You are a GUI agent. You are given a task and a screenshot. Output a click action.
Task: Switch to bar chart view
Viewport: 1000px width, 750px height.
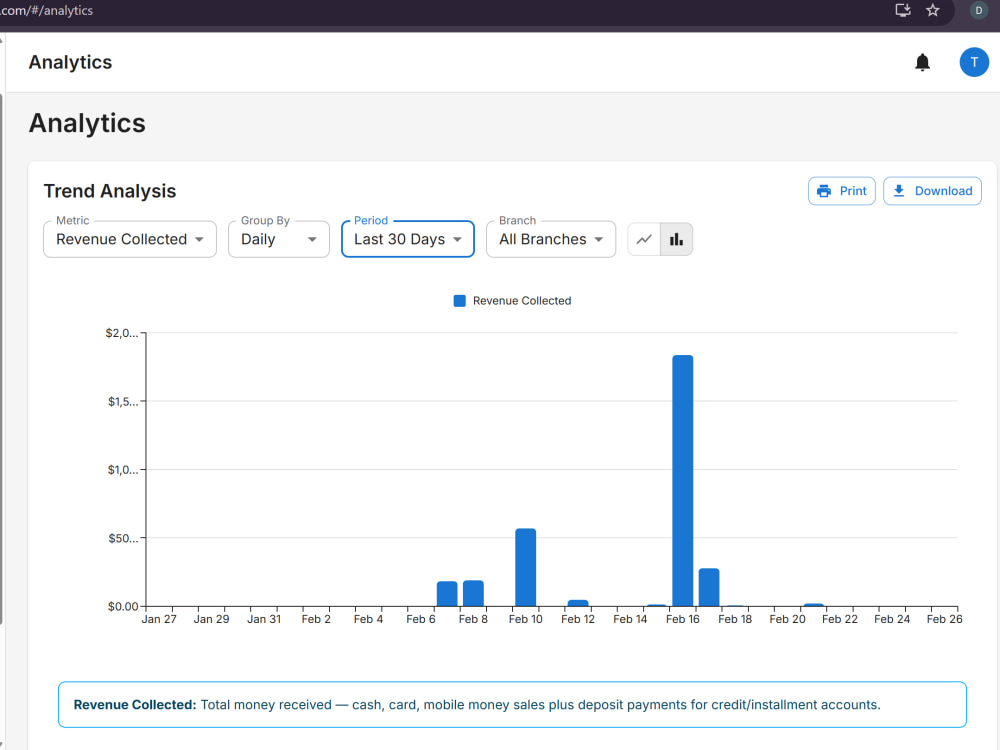676,239
